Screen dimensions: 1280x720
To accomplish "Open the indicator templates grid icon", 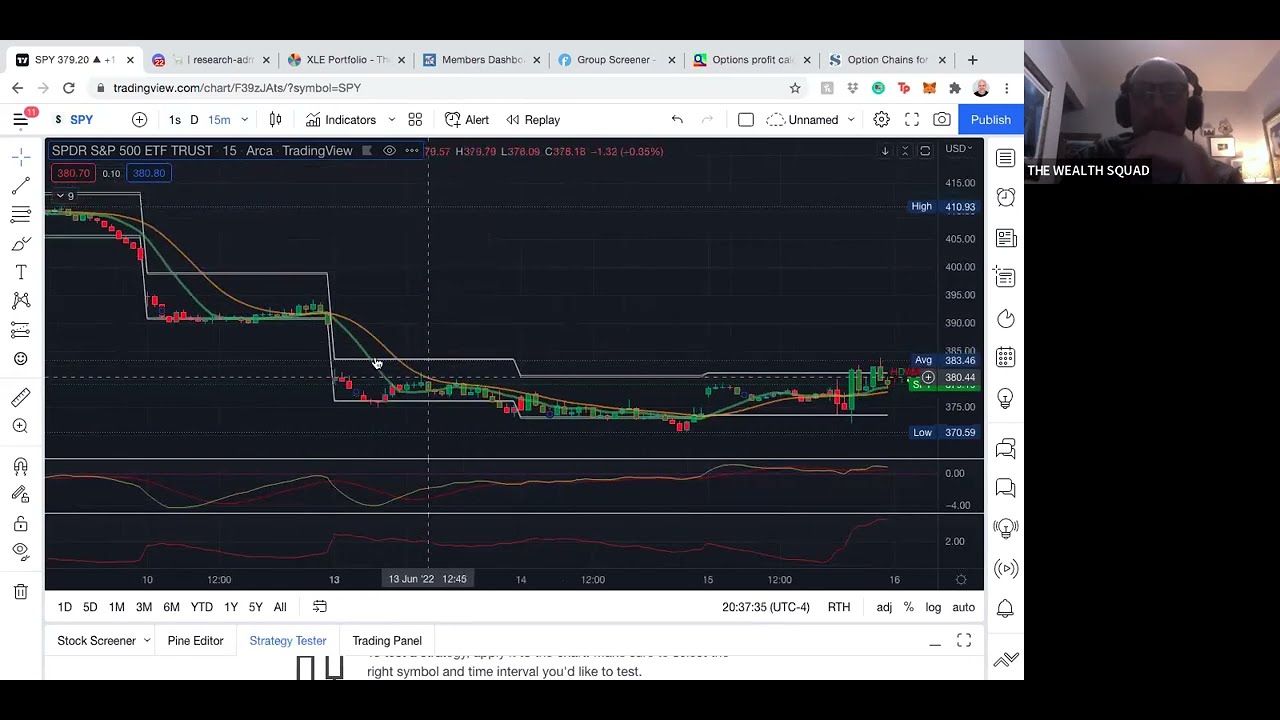I will point(415,120).
